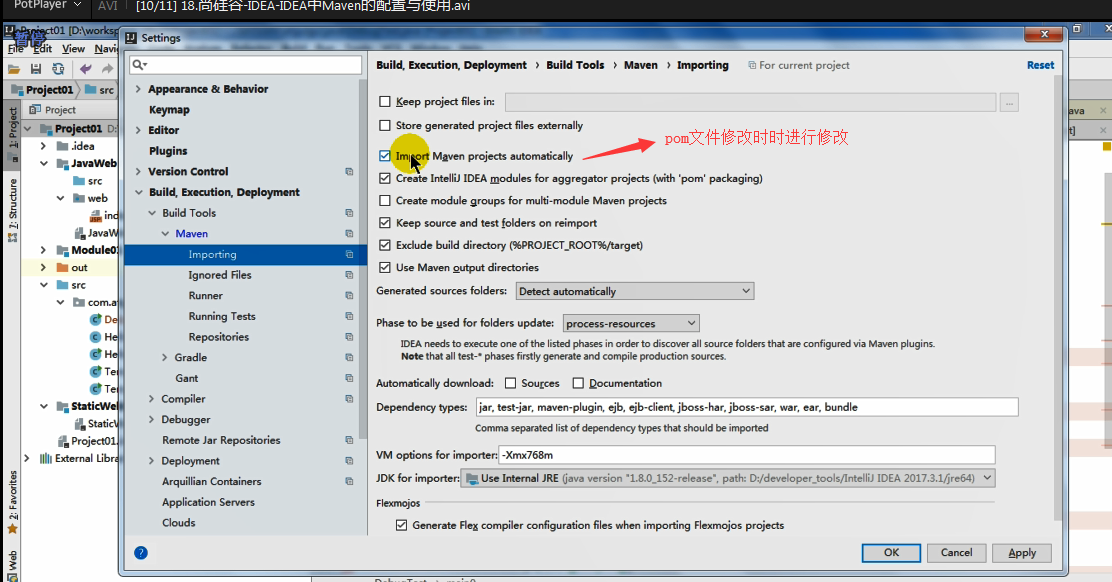Enable Store generated project files externally
1112x582 pixels.
pyautogui.click(x=384, y=125)
